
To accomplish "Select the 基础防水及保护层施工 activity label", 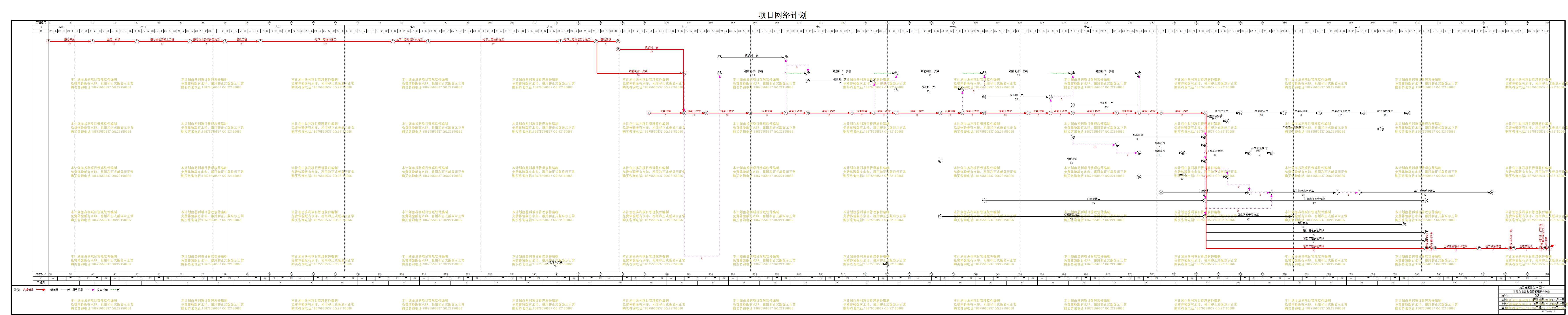I will pyautogui.click(x=206, y=40).
